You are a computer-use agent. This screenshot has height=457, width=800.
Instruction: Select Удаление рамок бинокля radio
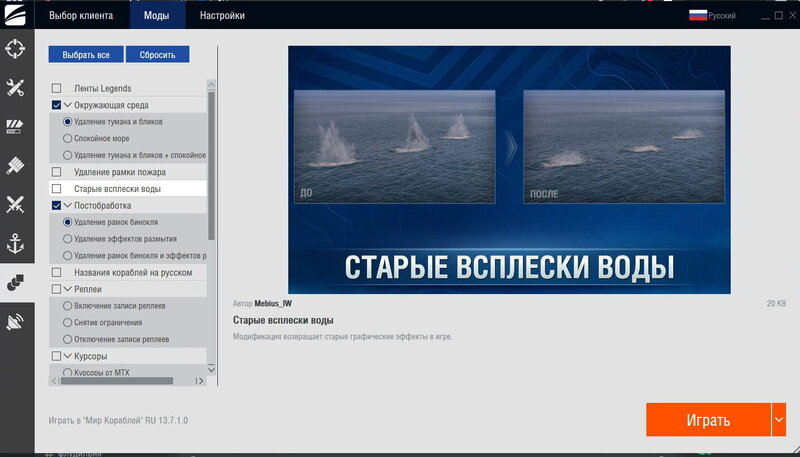pos(67,222)
